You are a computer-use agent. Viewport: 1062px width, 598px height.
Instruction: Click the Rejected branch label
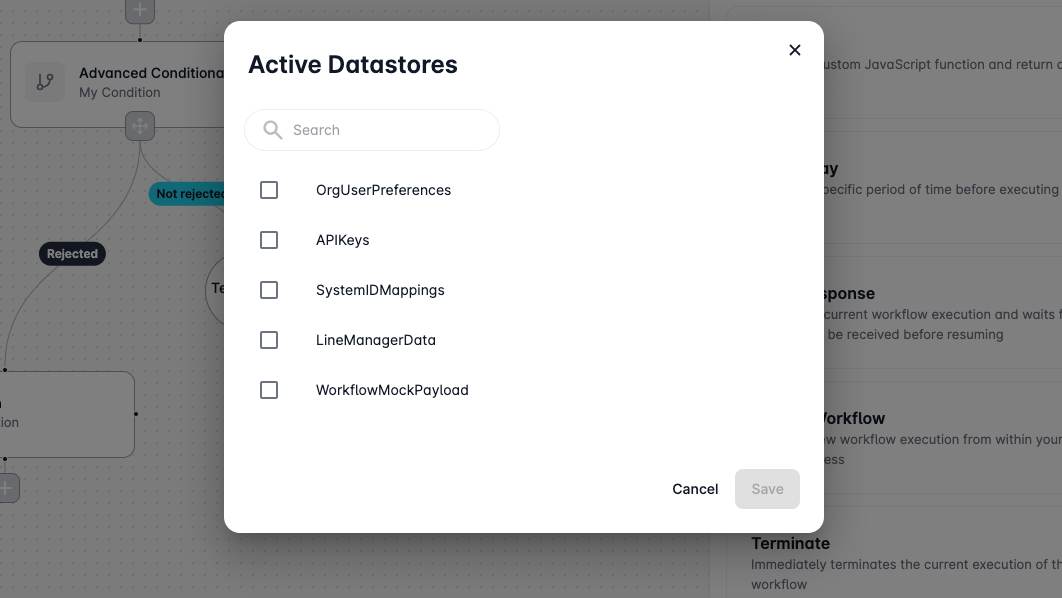[x=72, y=254]
